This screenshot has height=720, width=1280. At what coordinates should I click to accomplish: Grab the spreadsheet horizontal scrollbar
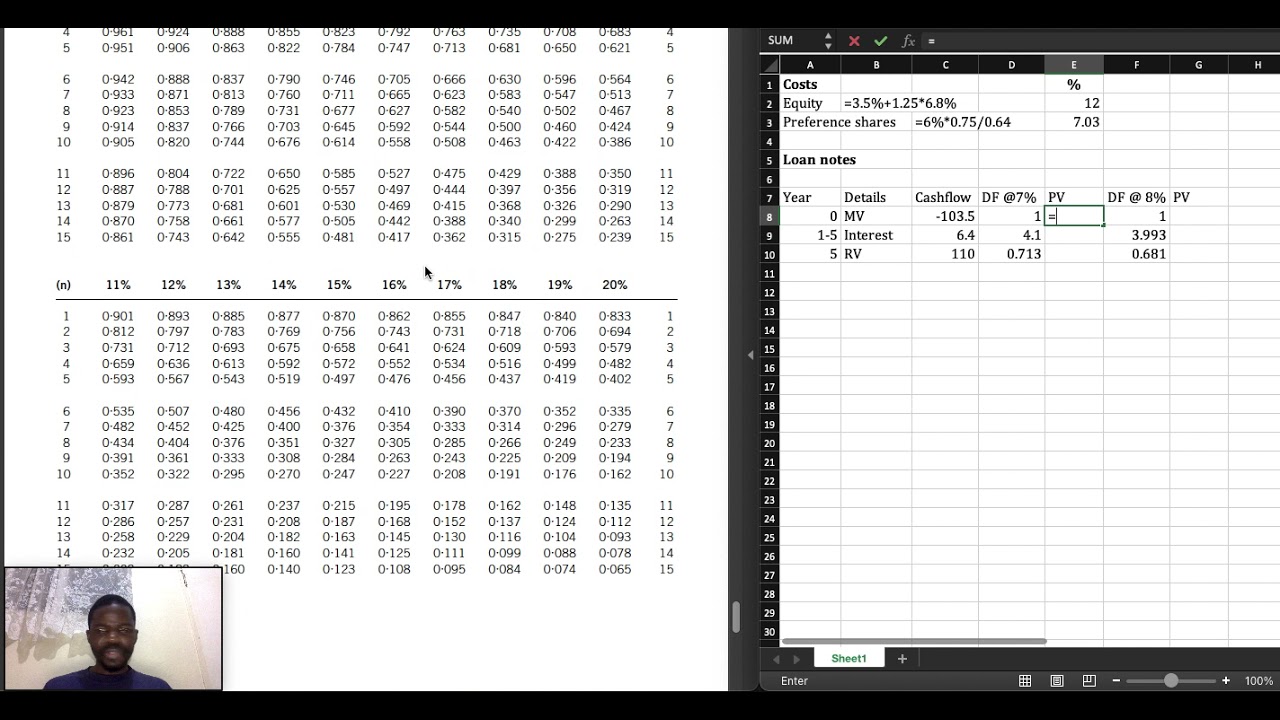click(x=914, y=641)
